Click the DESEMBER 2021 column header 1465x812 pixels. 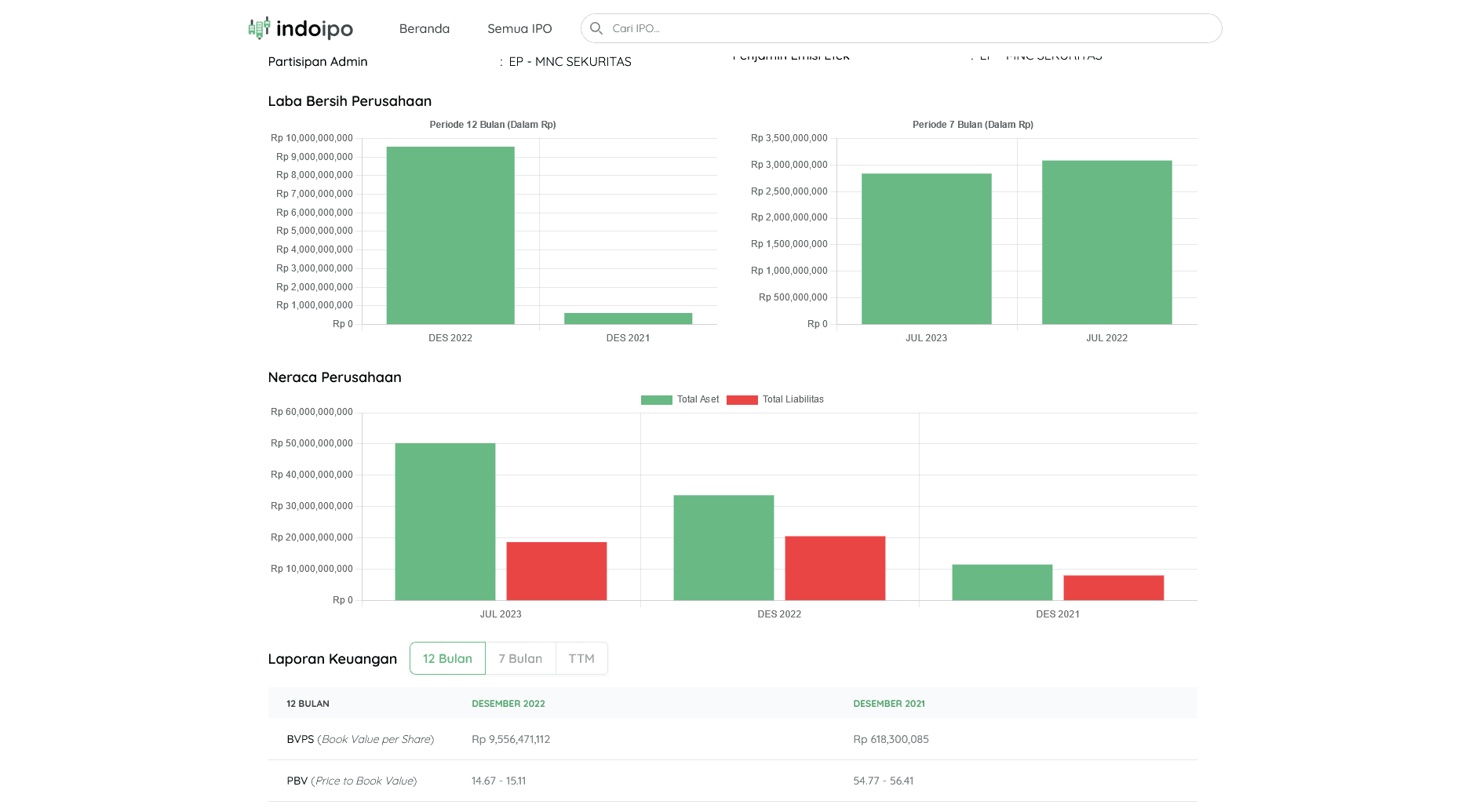point(889,704)
